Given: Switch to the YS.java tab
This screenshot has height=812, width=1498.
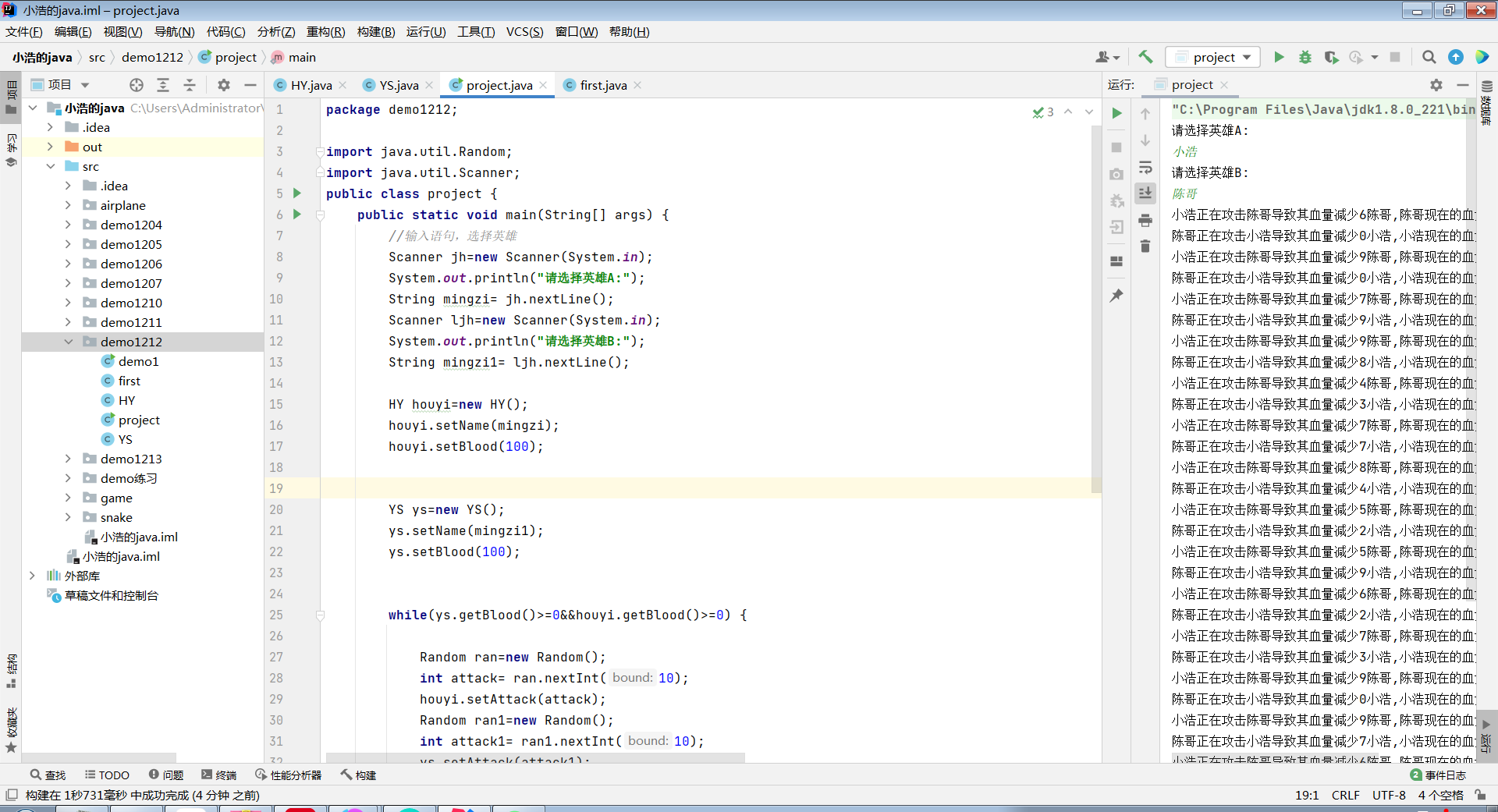Looking at the screenshot, I should coord(399,85).
